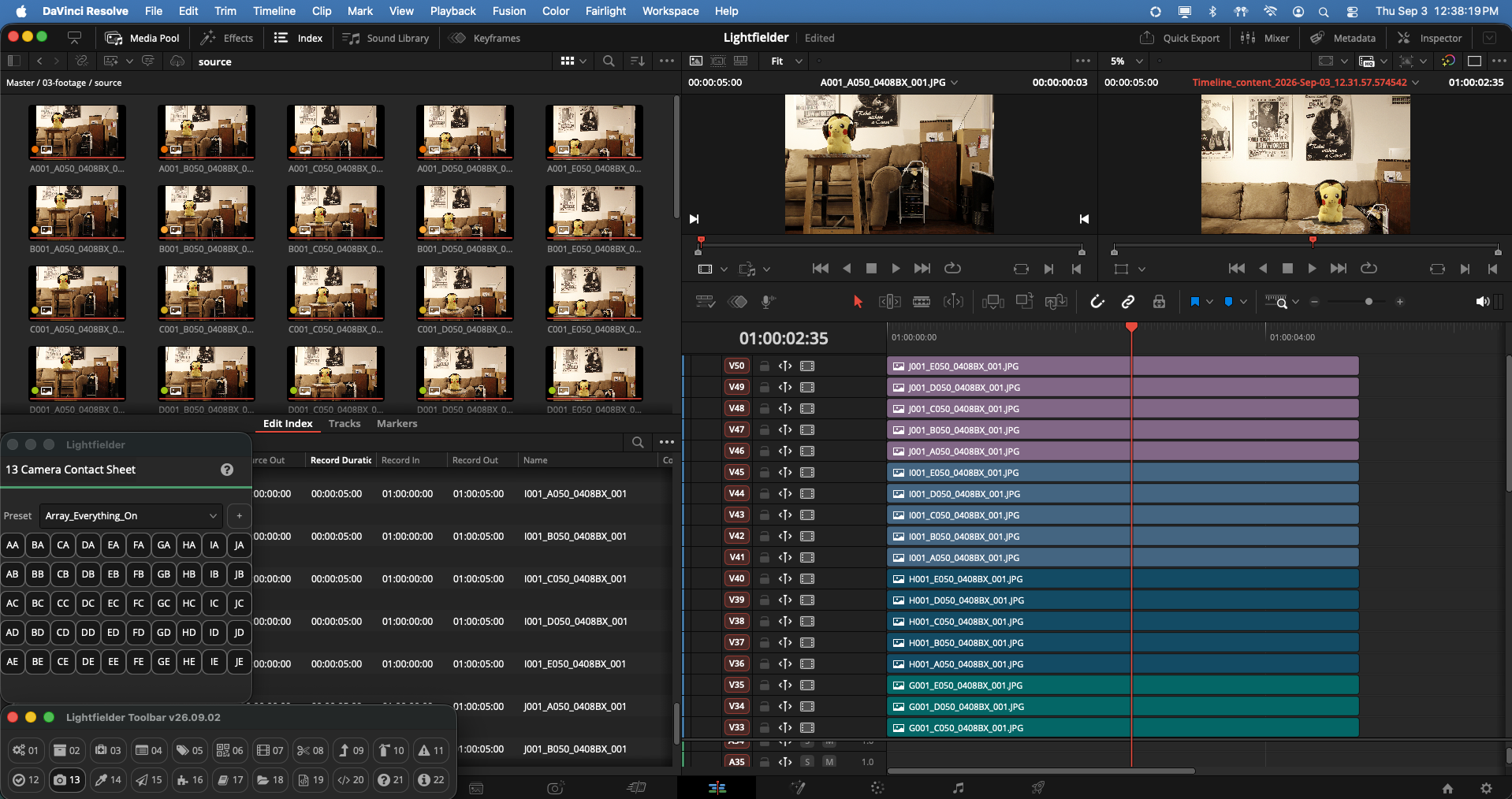Open the Fairlight menu
This screenshot has width=1512, height=799.
pos(605,11)
